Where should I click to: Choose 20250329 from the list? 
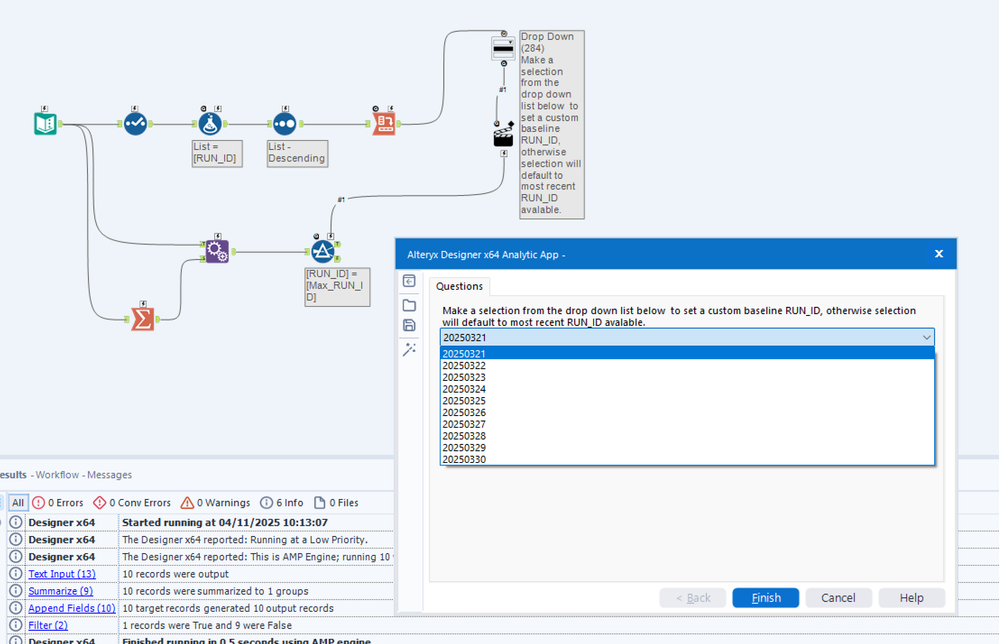pyautogui.click(x=687, y=447)
